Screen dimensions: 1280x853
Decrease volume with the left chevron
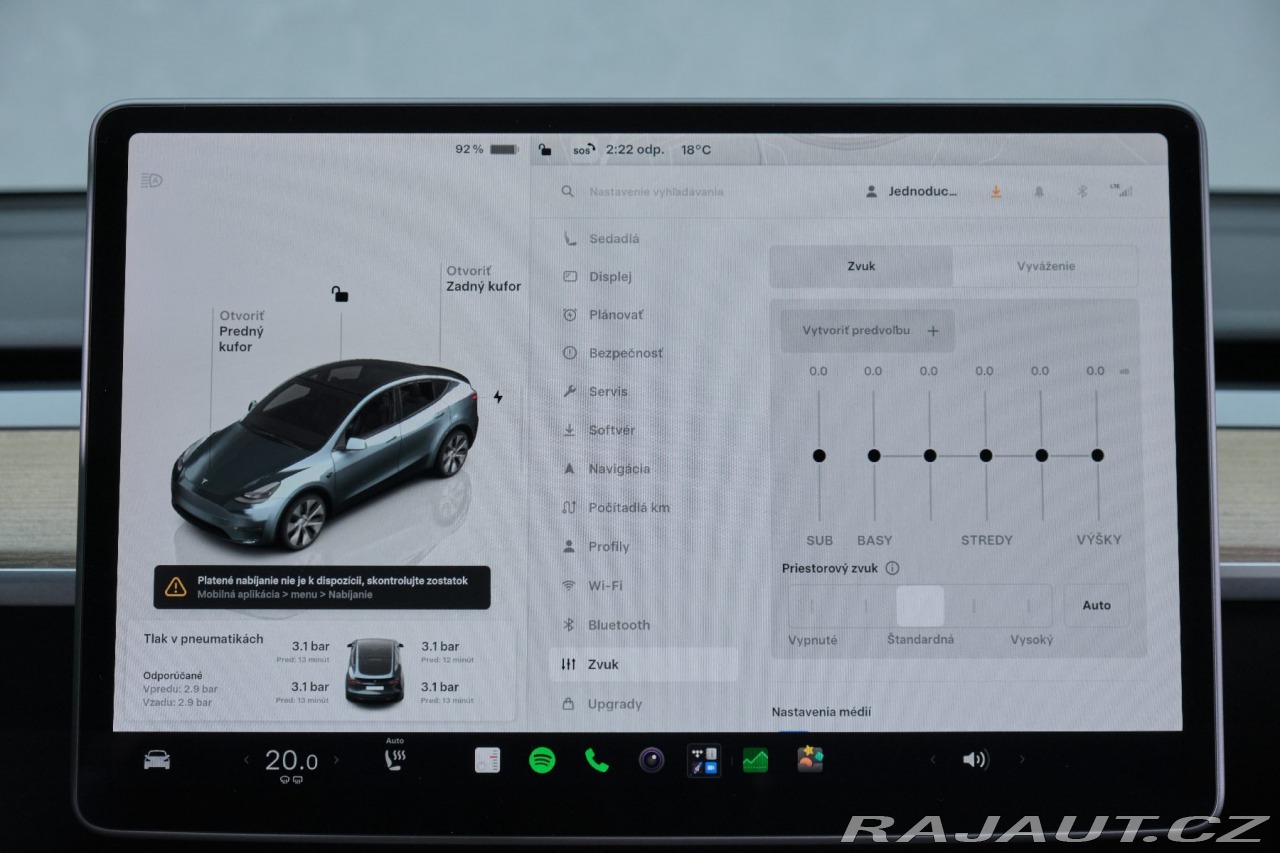(x=933, y=760)
